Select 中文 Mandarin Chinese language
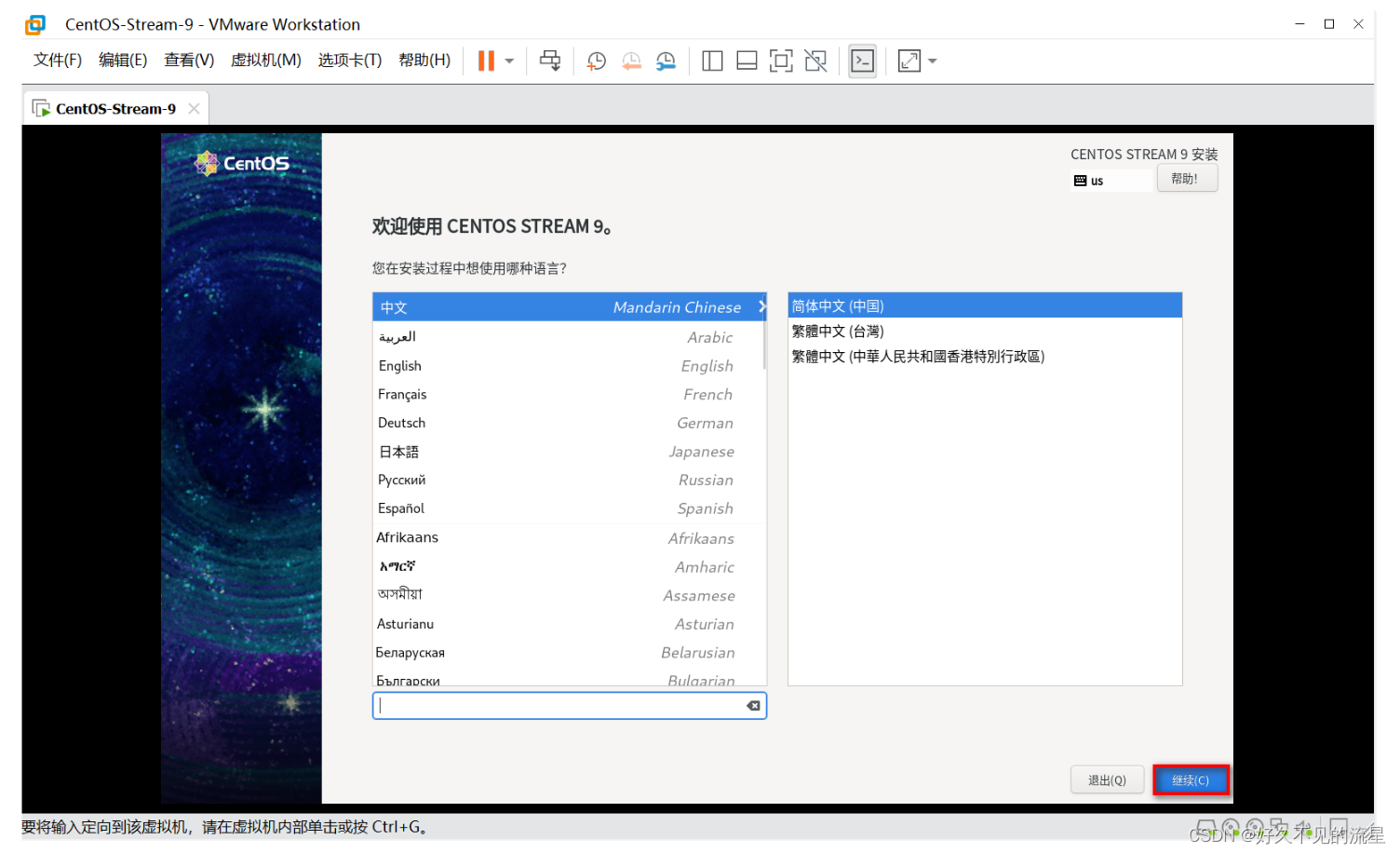This screenshot has height=853, width=1400. pyautogui.click(x=569, y=307)
